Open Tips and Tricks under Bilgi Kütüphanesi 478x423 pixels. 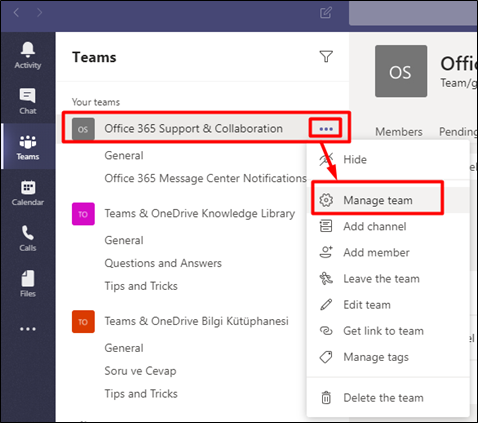click(141, 394)
